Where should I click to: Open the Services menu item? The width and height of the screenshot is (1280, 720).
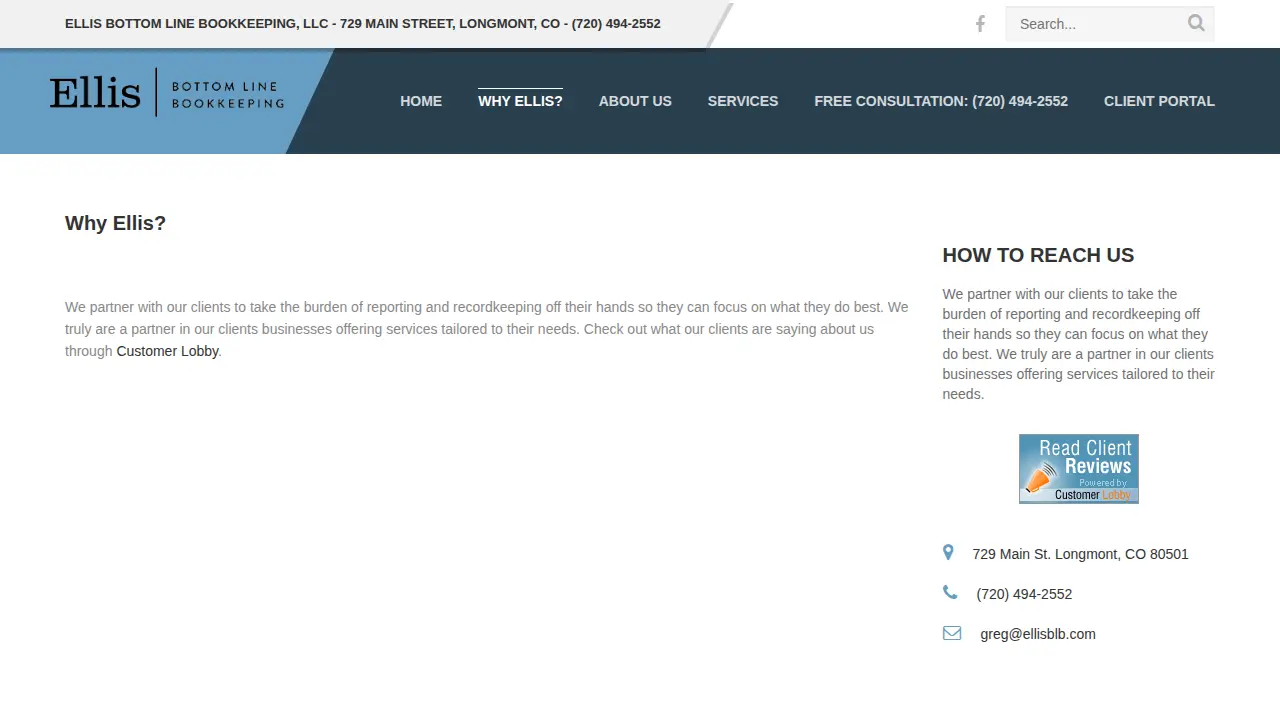(x=743, y=101)
